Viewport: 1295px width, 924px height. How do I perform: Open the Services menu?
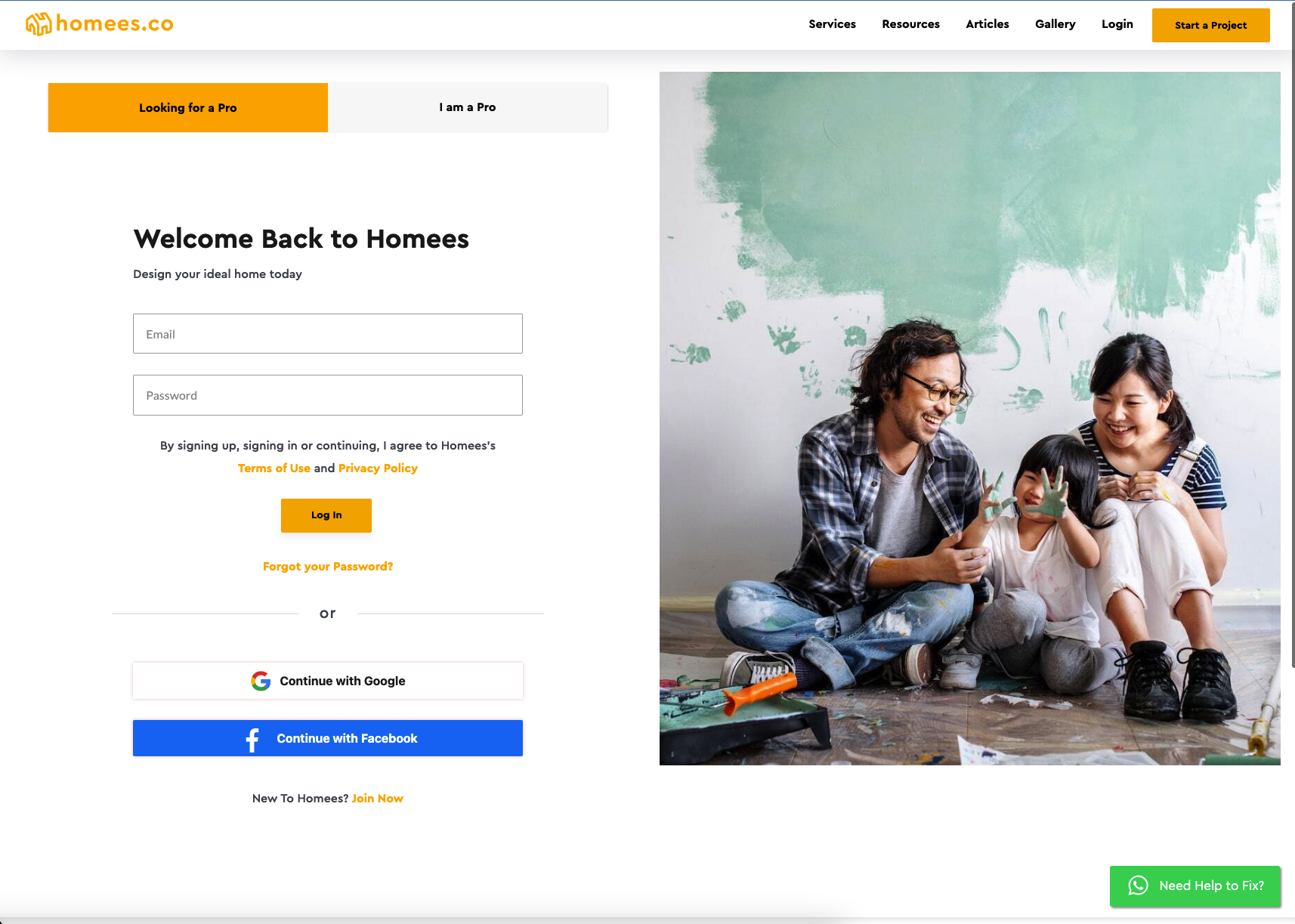click(x=832, y=24)
